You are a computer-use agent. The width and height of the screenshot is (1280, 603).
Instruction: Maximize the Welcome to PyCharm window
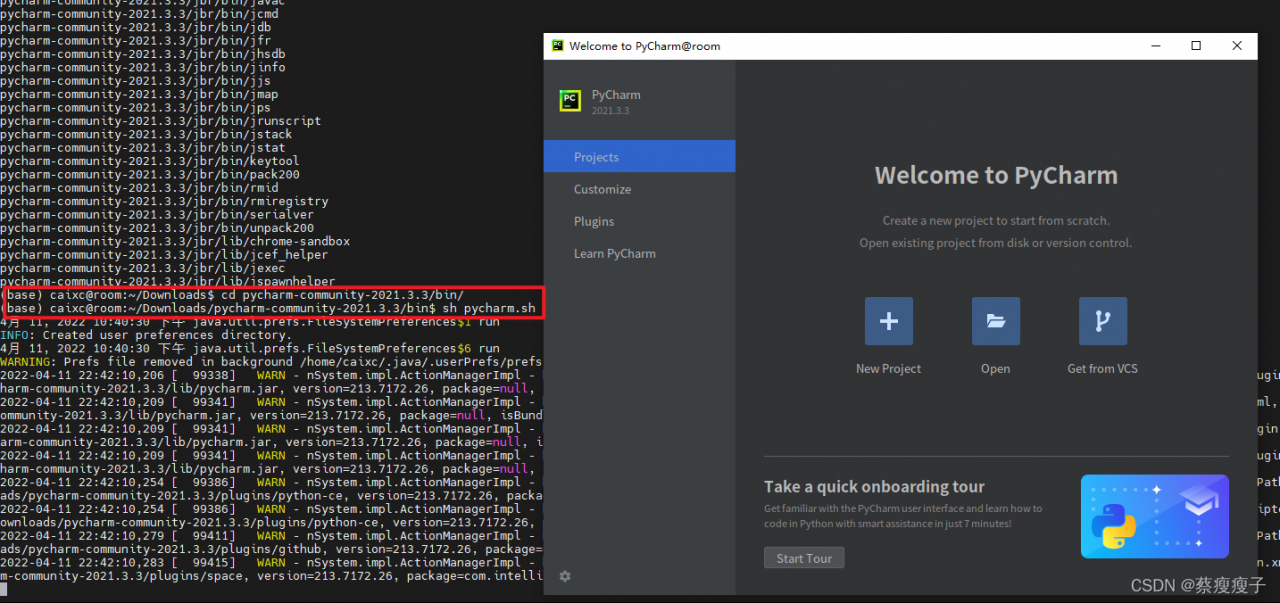coord(1196,46)
